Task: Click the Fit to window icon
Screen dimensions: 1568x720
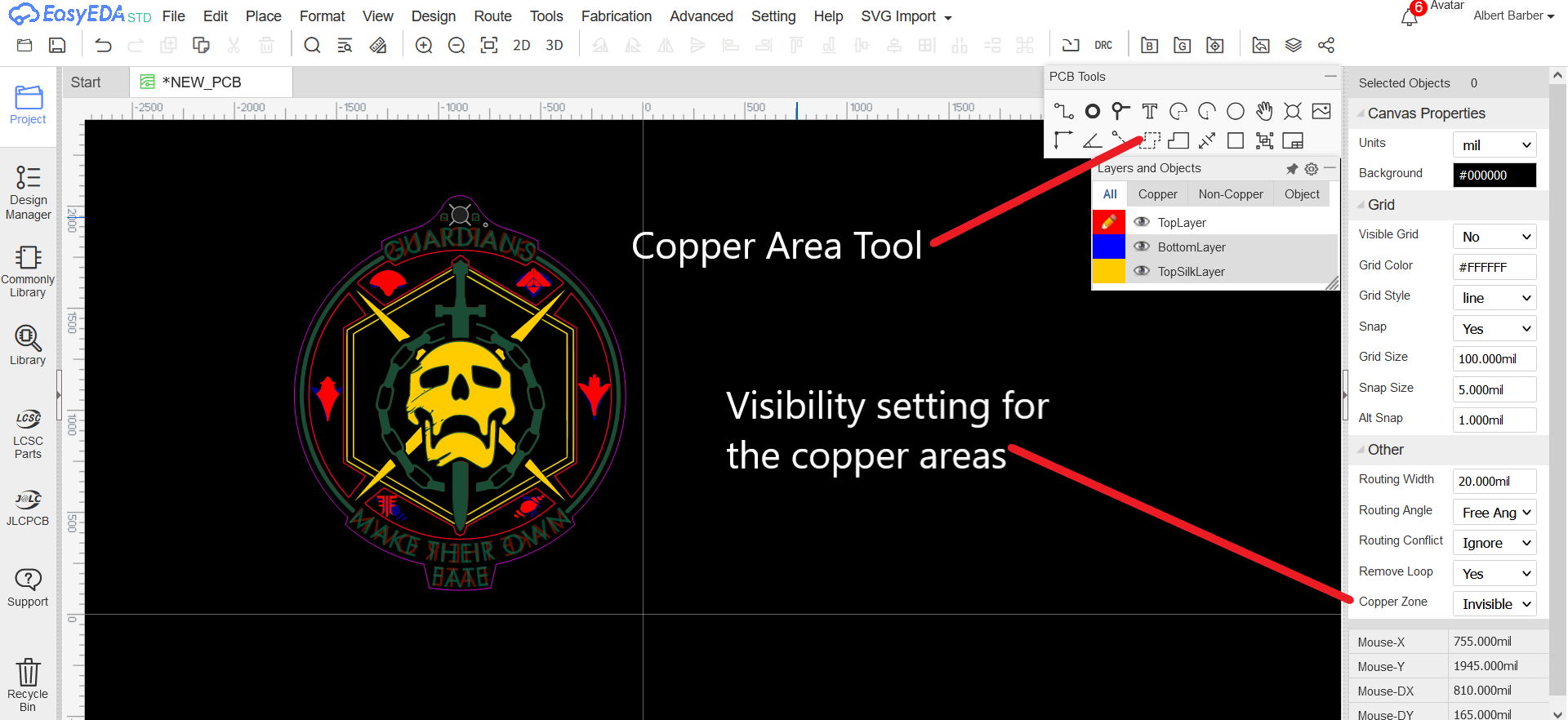Action: point(489,45)
